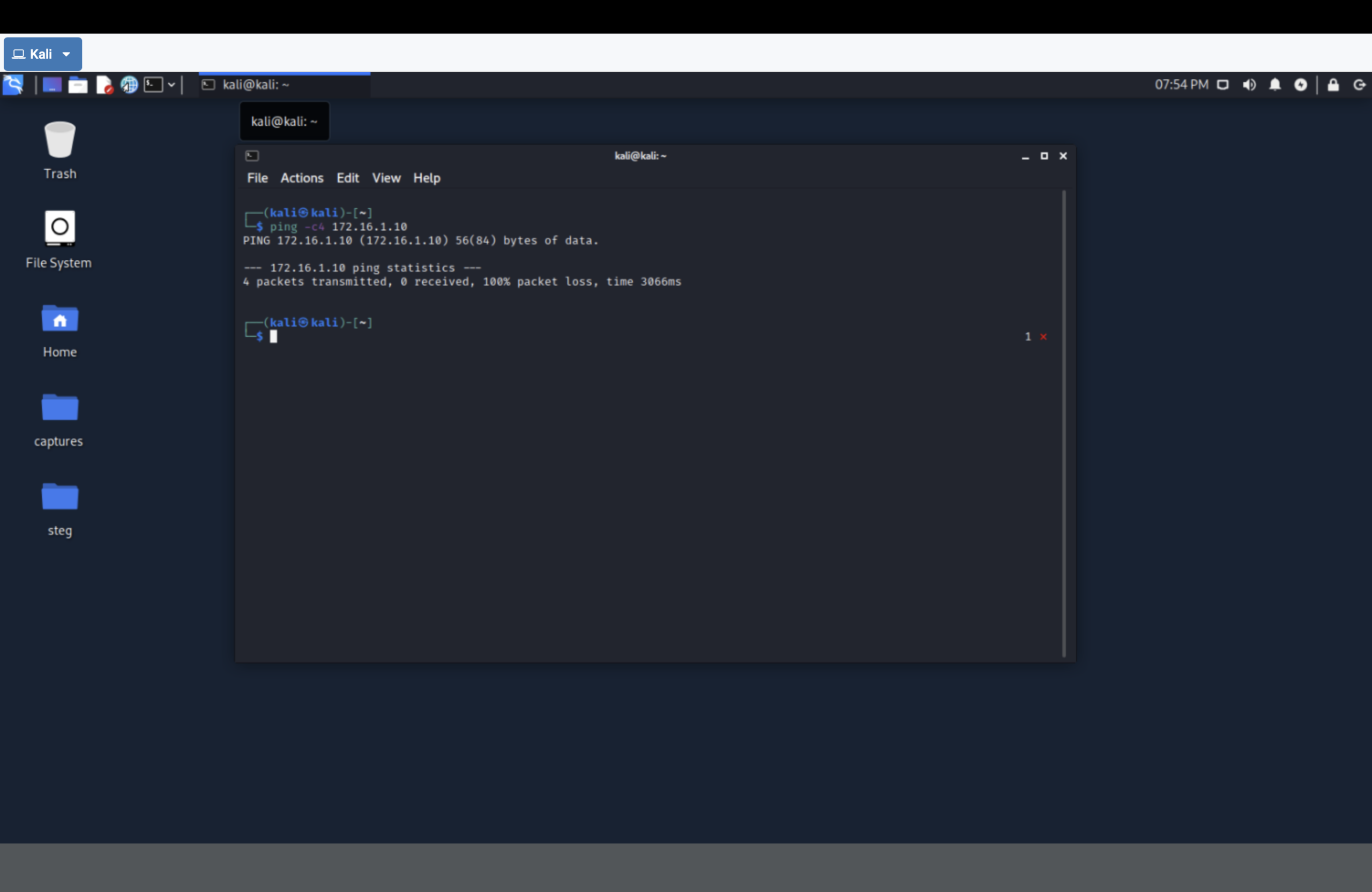Open the terminal View menu

click(x=386, y=178)
